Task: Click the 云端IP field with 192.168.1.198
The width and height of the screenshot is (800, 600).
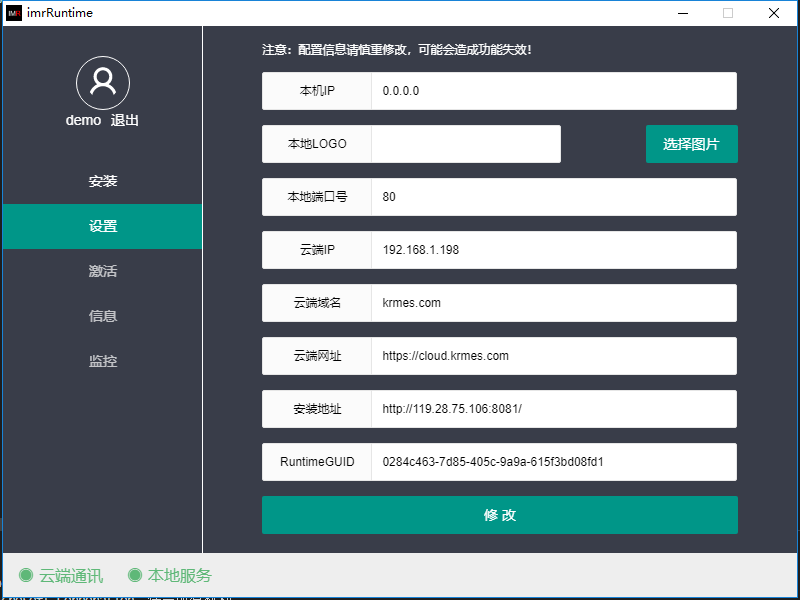Action: tap(553, 250)
